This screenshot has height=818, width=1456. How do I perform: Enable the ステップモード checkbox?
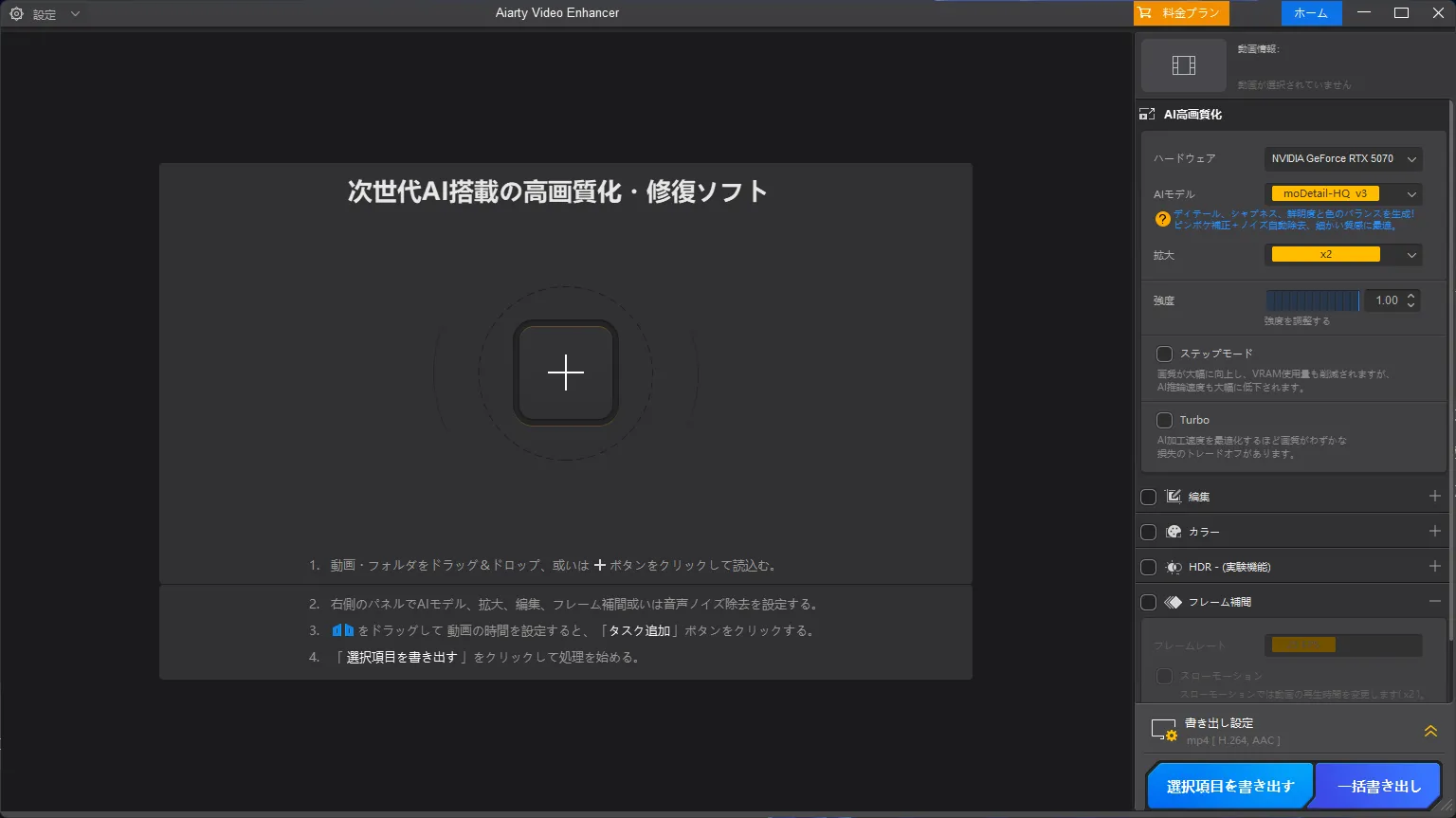pos(1164,353)
